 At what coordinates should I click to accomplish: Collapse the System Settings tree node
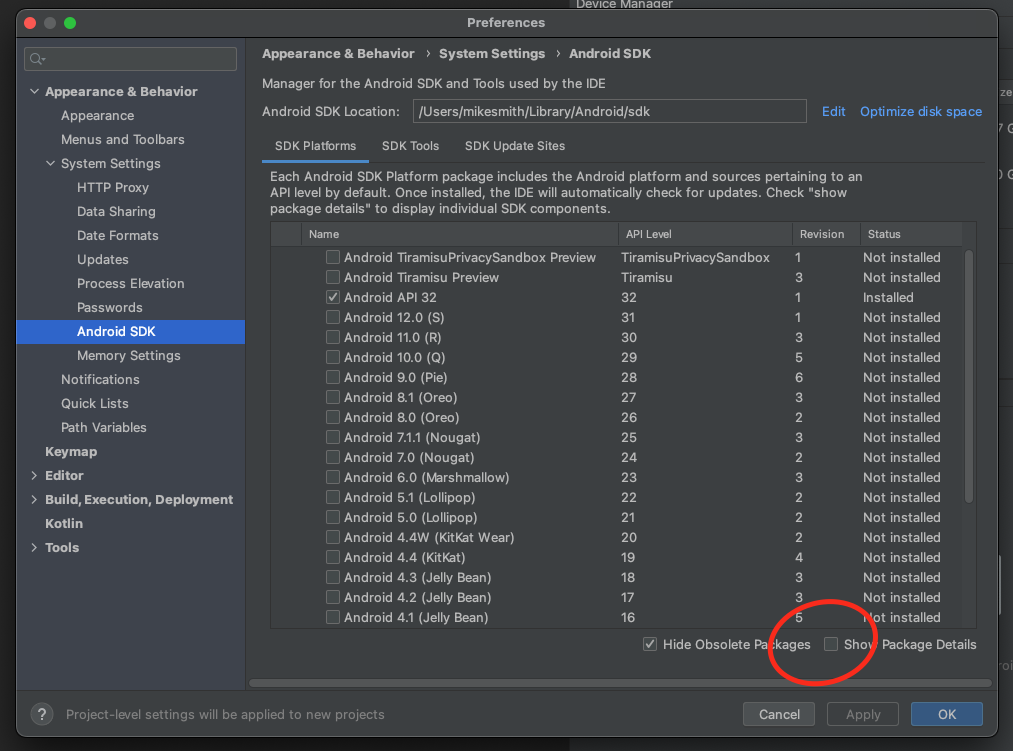pyautogui.click(x=50, y=164)
